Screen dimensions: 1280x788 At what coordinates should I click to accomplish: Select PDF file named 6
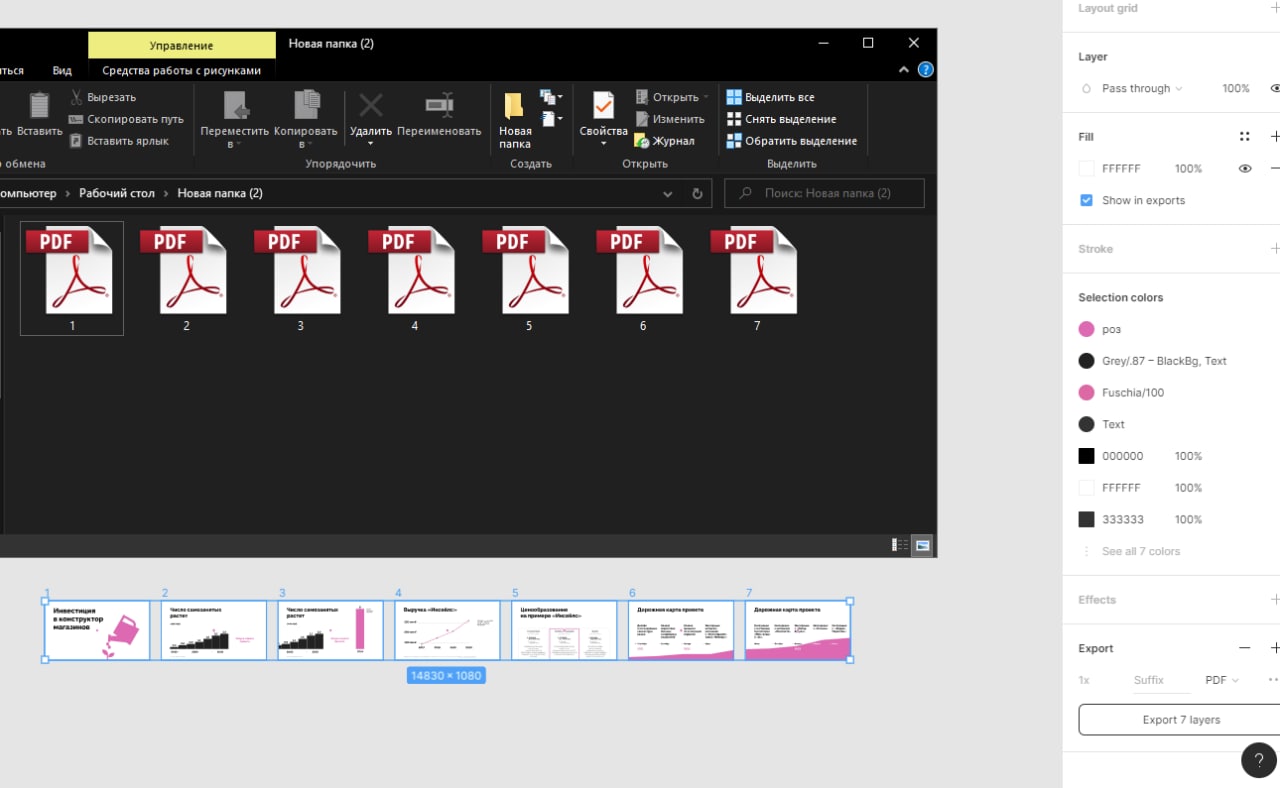coord(642,278)
